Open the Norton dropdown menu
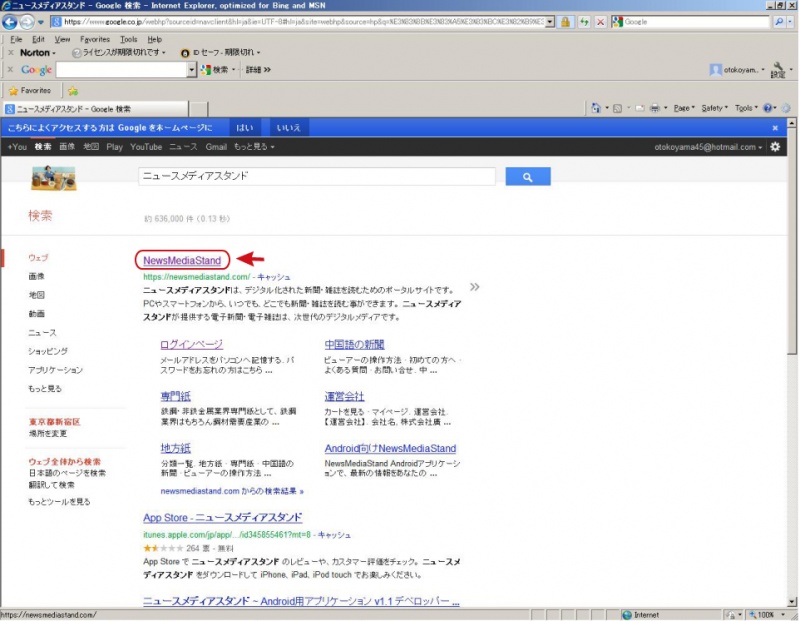Screen dimensions: 800x621 38,53
